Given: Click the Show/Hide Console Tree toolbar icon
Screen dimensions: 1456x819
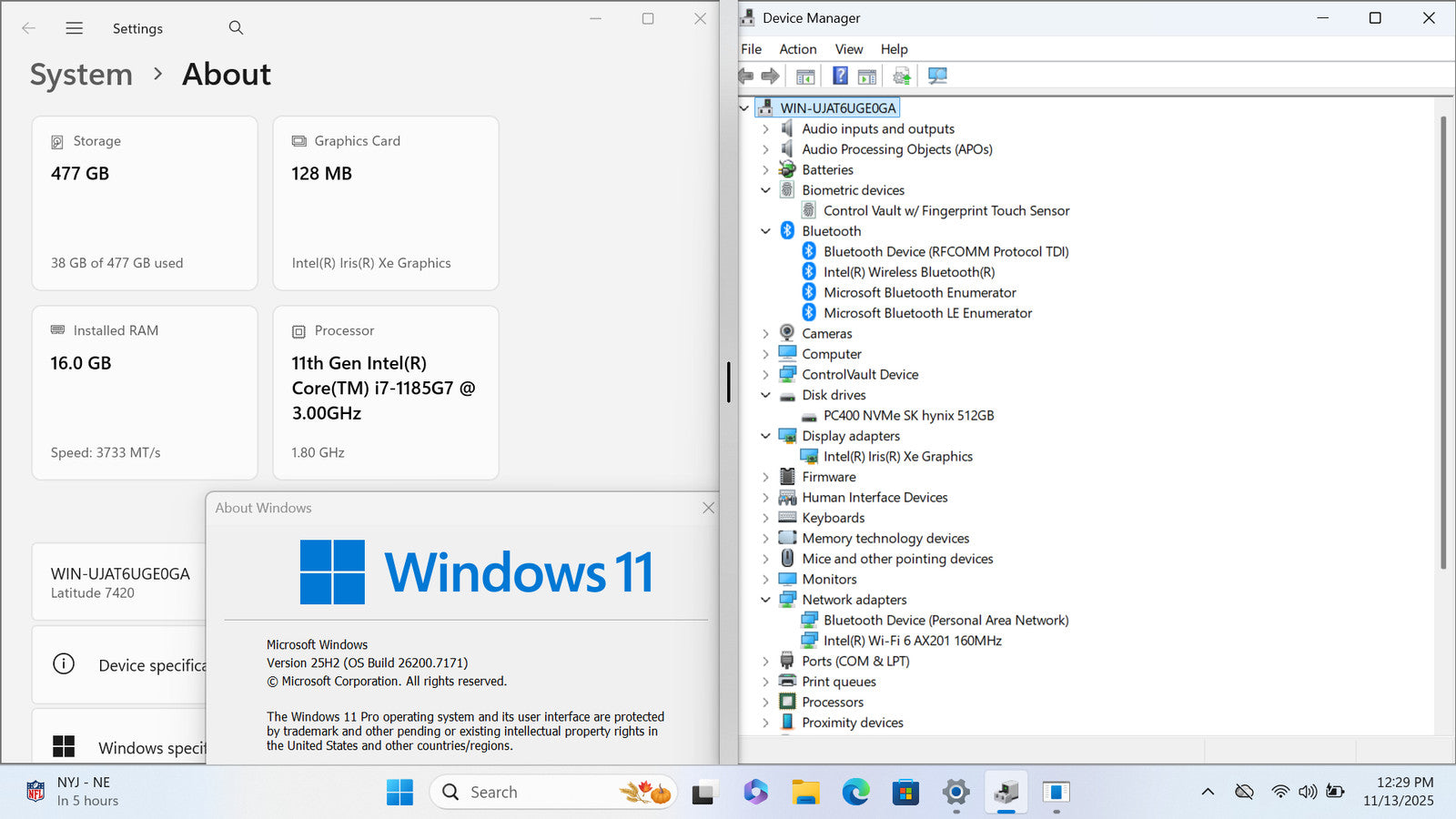Looking at the screenshot, I should [x=805, y=76].
